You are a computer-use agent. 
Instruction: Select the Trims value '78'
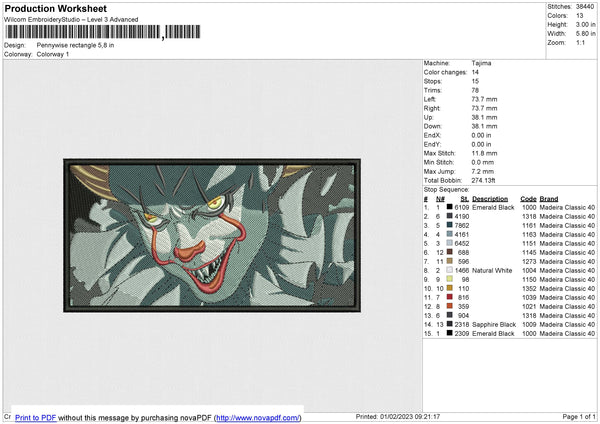tap(475, 90)
